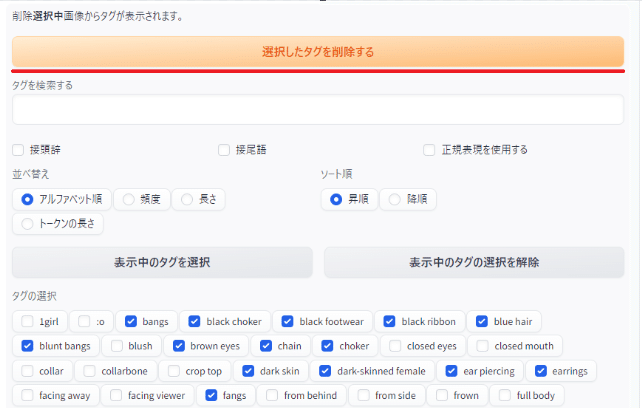
Task: Click the 選択したタグを削除する button
Action: [x=318, y=52]
